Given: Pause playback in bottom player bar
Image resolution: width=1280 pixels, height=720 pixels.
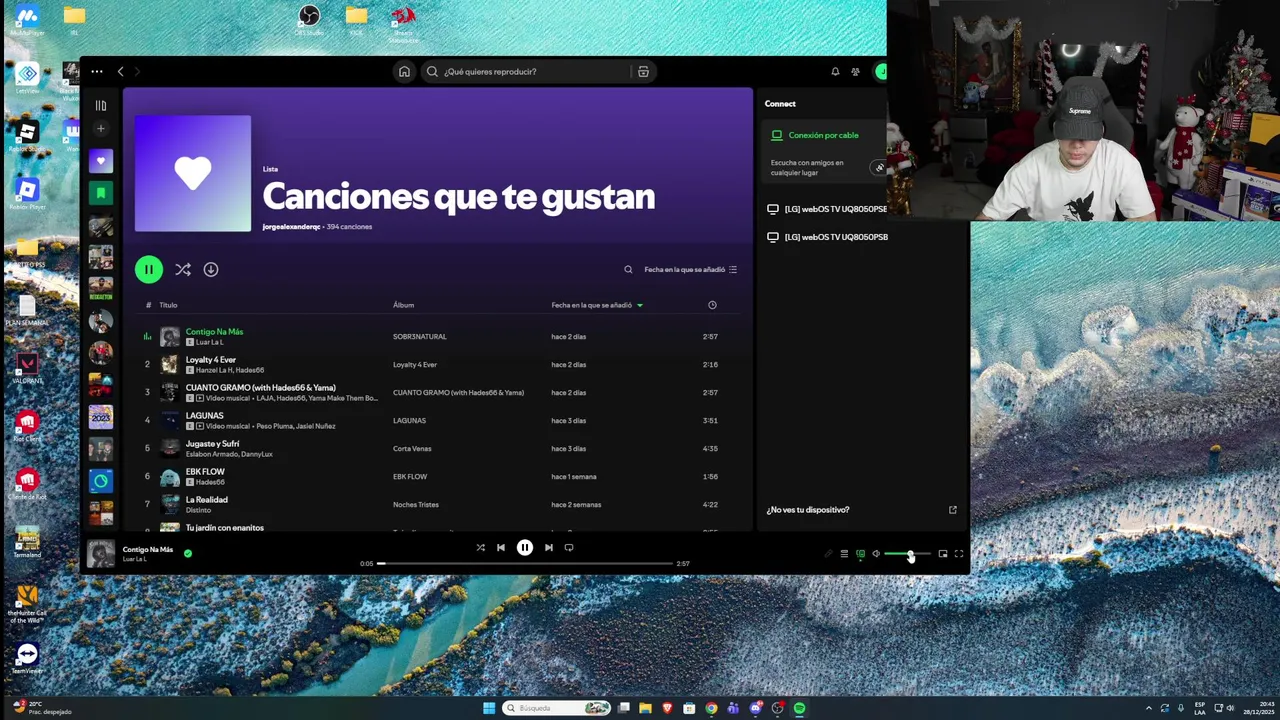Looking at the screenshot, I should pyautogui.click(x=525, y=547).
